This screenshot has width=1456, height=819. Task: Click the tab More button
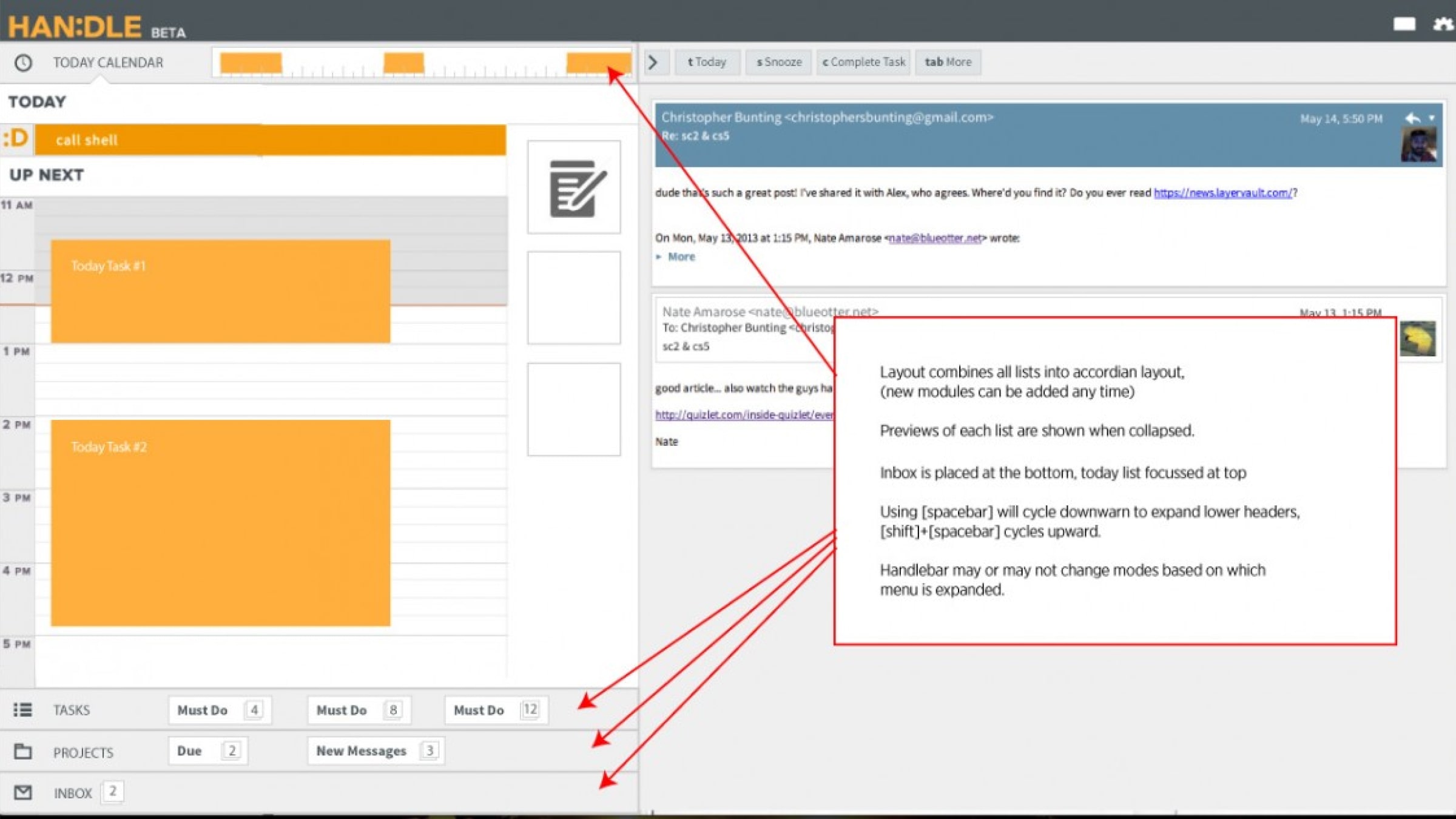pyautogui.click(x=948, y=62)
